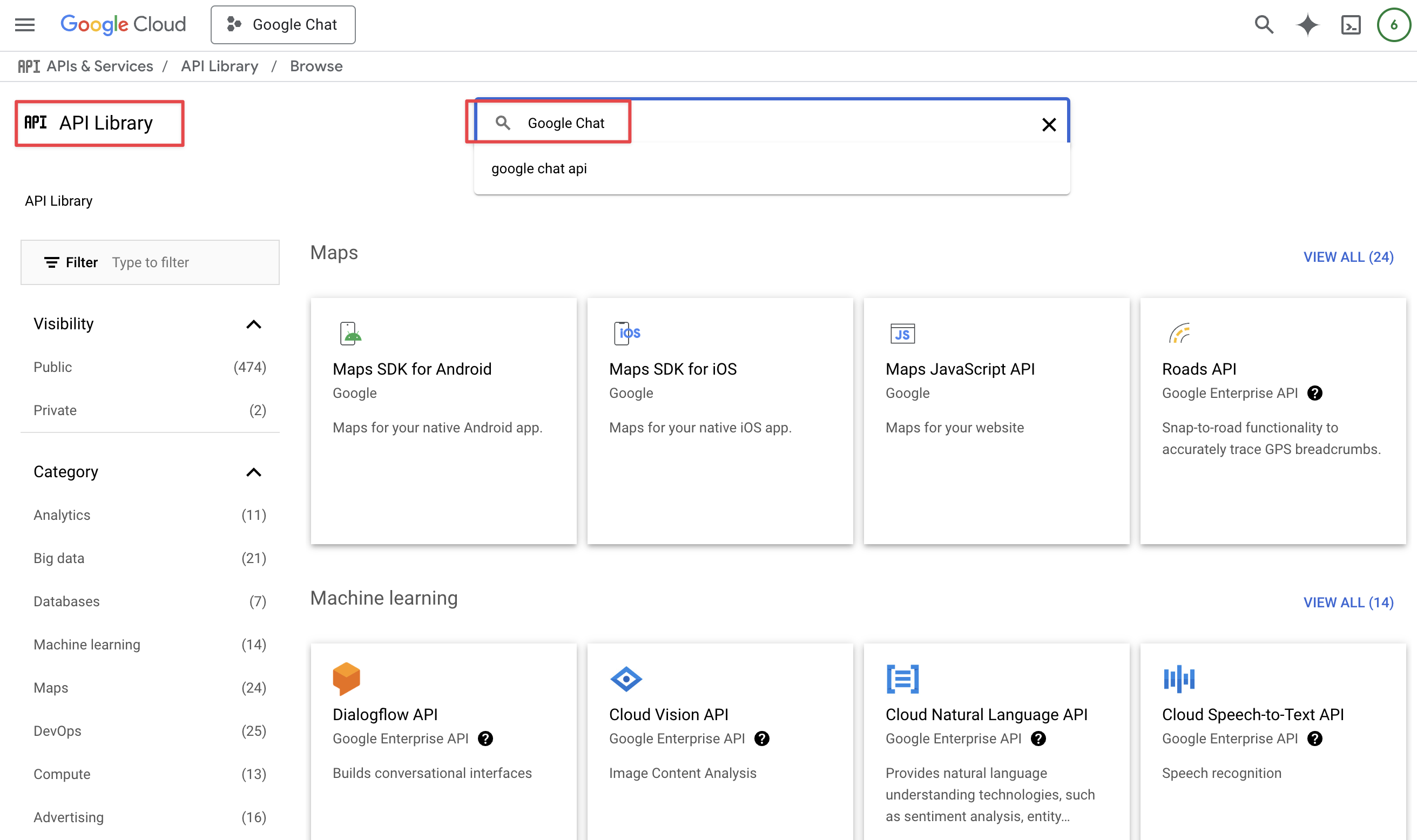Select the Advertising category
Image resolution: width=1417 pixels, height=840 pixels.
pos(150,817)
